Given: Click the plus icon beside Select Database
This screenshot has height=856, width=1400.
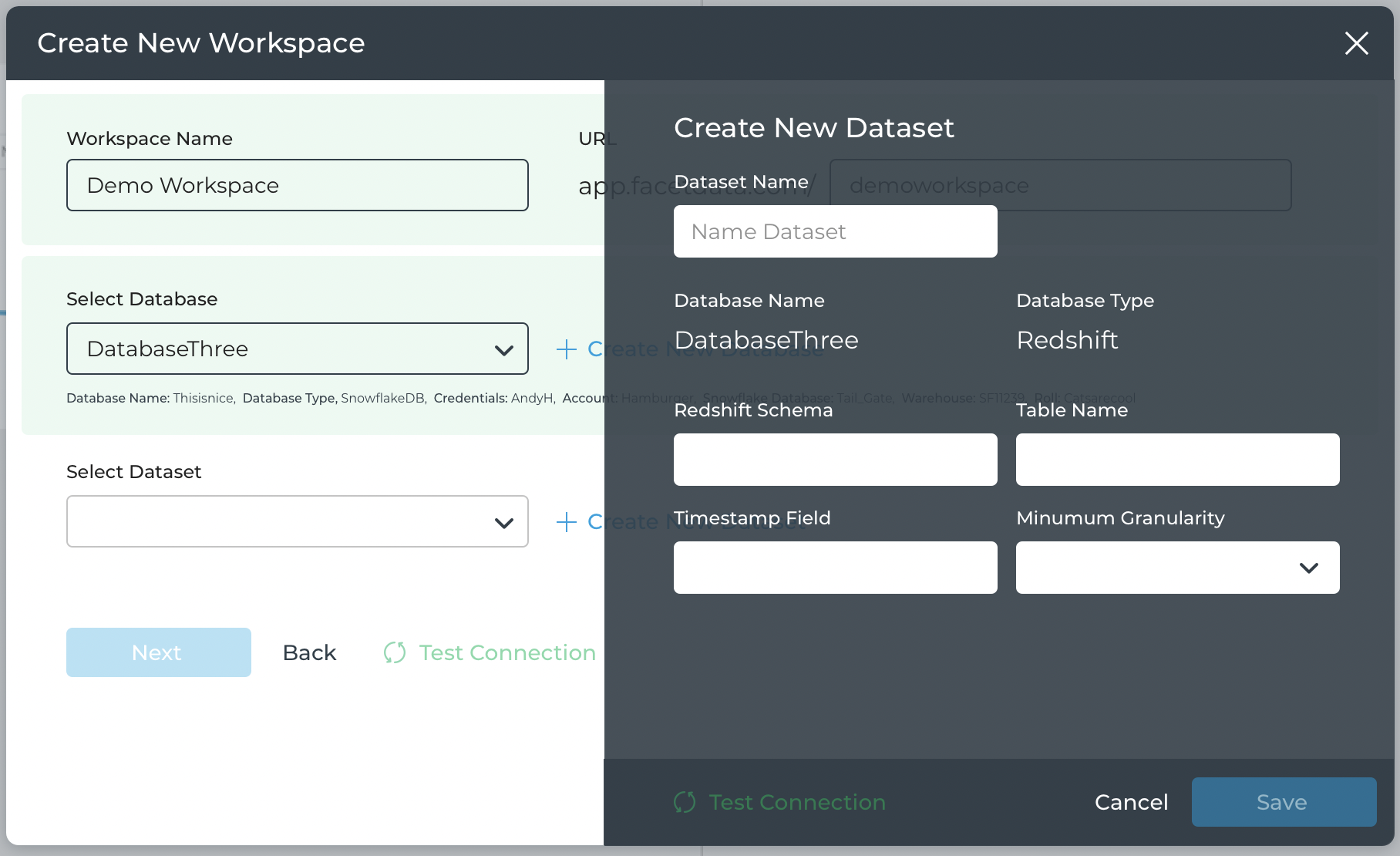Looking at the screenshot, I should 567,349.
